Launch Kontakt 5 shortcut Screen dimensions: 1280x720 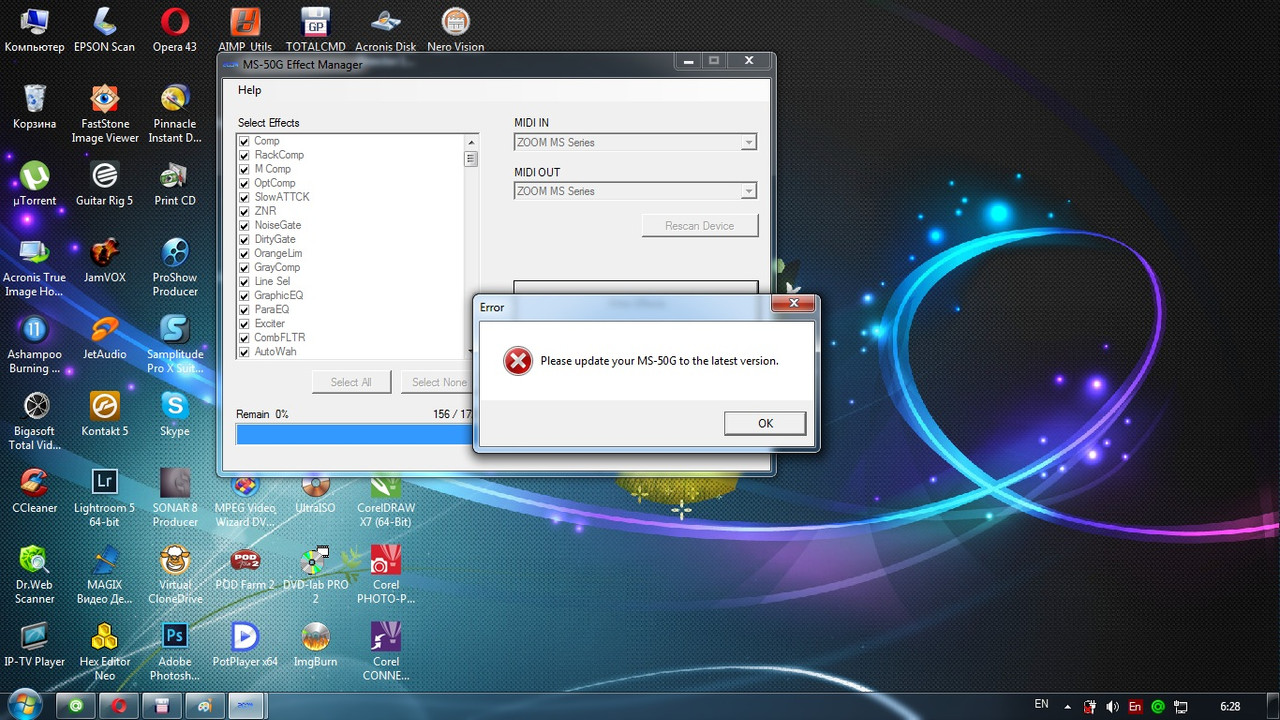coord(104,414)
